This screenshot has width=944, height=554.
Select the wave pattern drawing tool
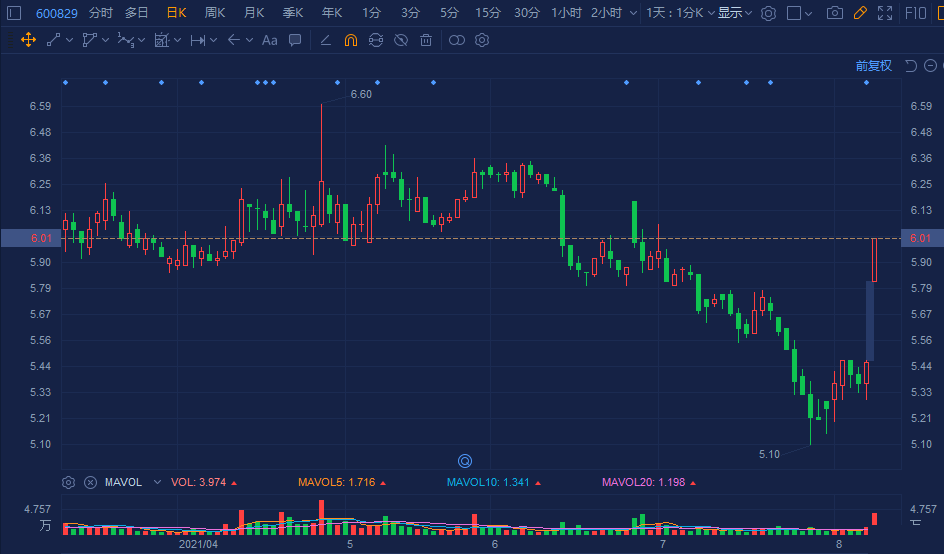tap(125, 40)
